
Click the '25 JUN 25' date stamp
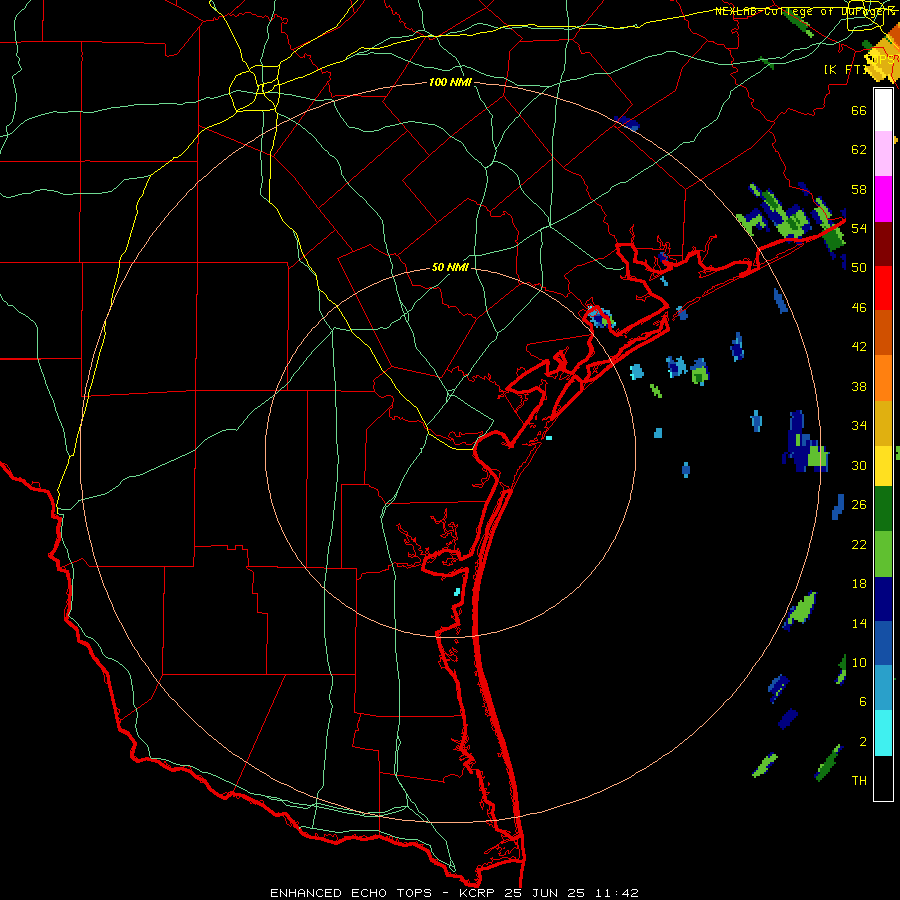[545, 893]
